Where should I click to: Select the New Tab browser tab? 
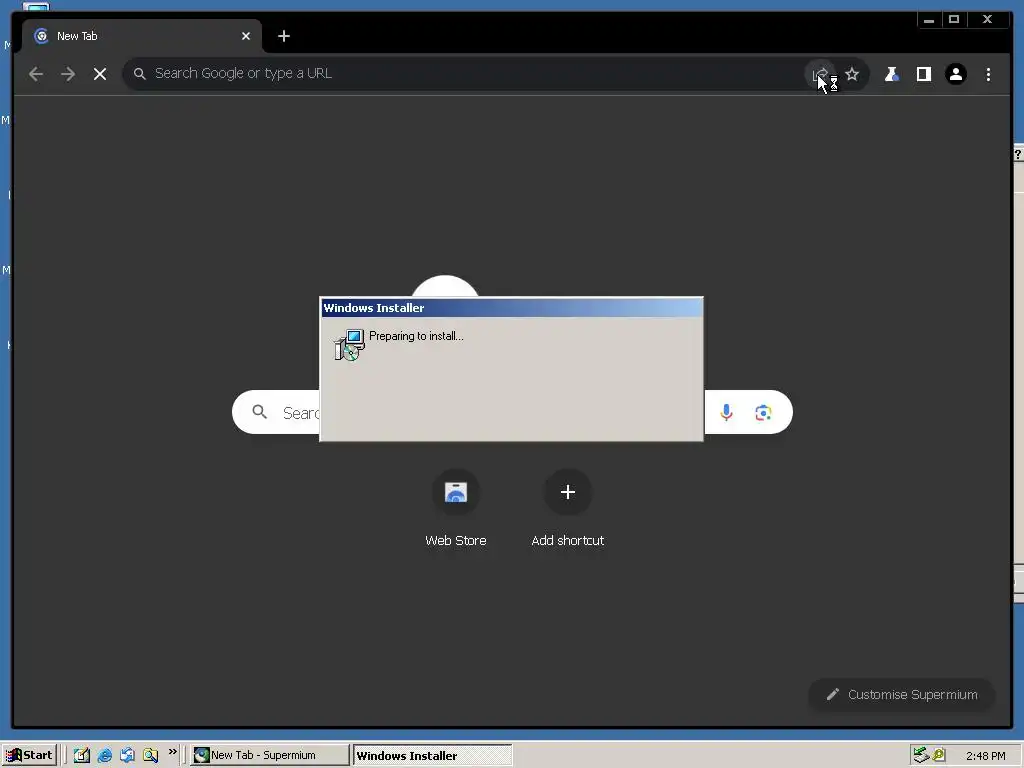click(x=140, y=36)
